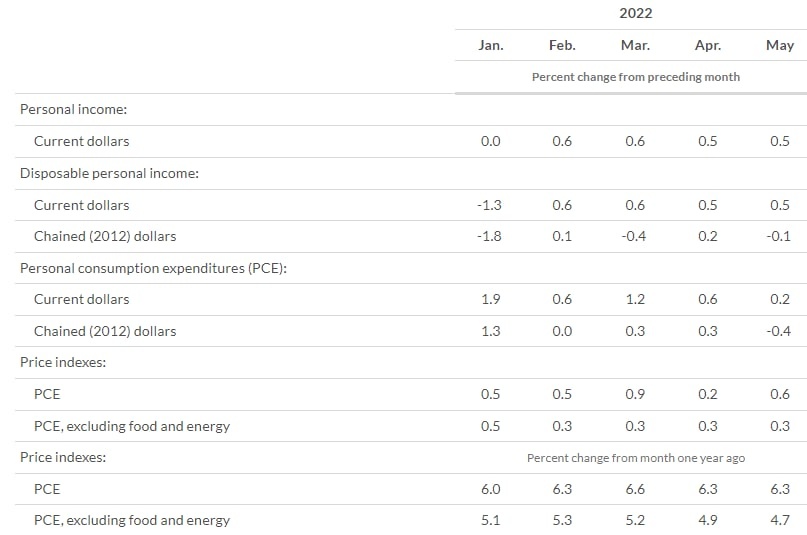Select the "Disposable personal income:" row heading
This screenshot has height=535, width=807.
[x=110, y=173]
